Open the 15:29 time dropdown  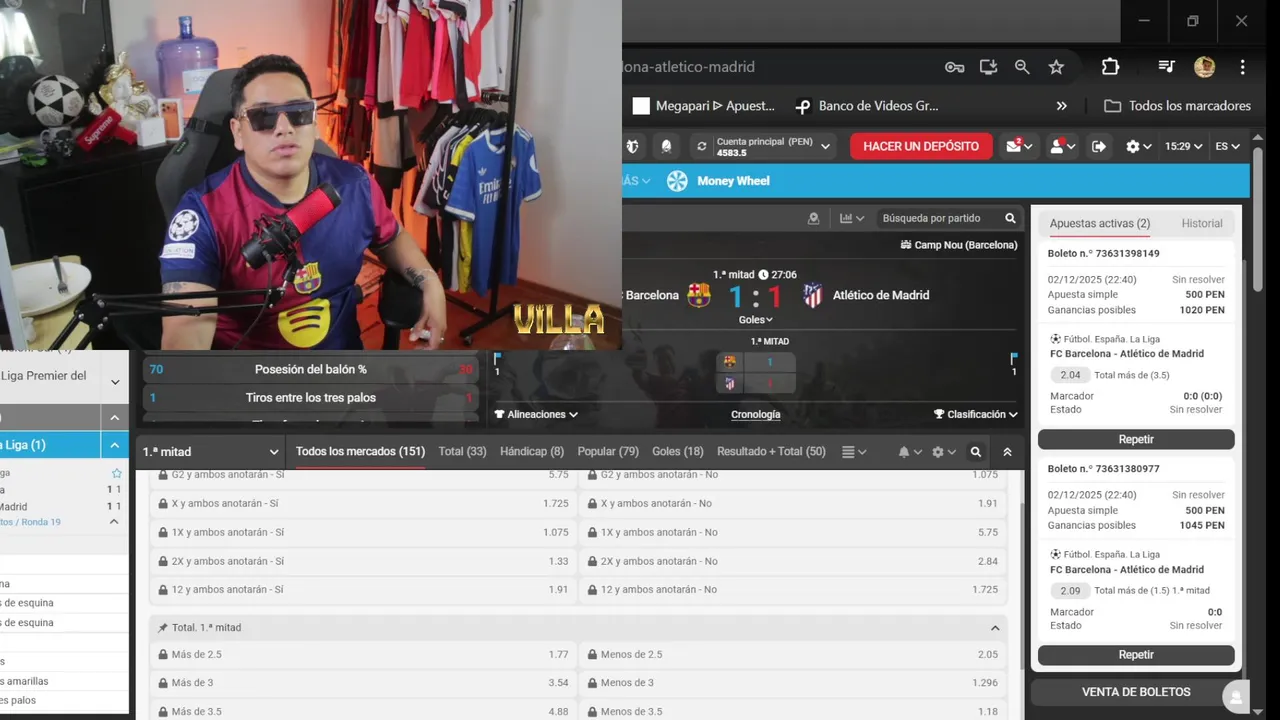tap(1183, 146)
